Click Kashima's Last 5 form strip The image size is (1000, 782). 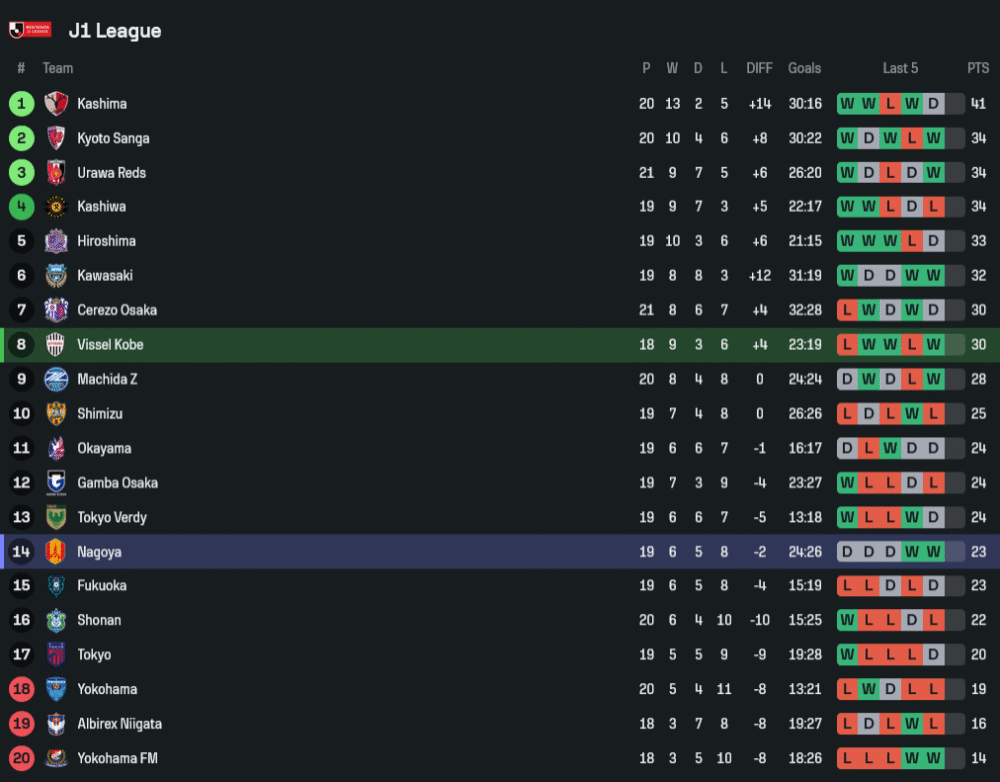click(900, 104)
